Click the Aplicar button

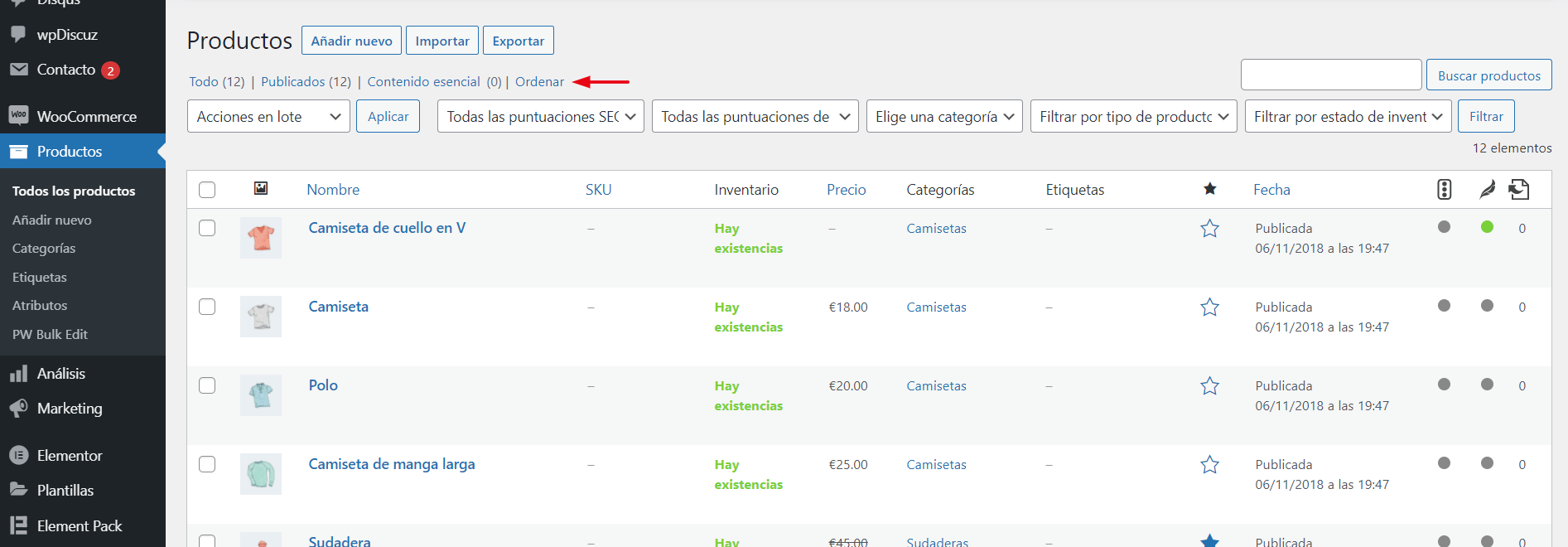388,116
